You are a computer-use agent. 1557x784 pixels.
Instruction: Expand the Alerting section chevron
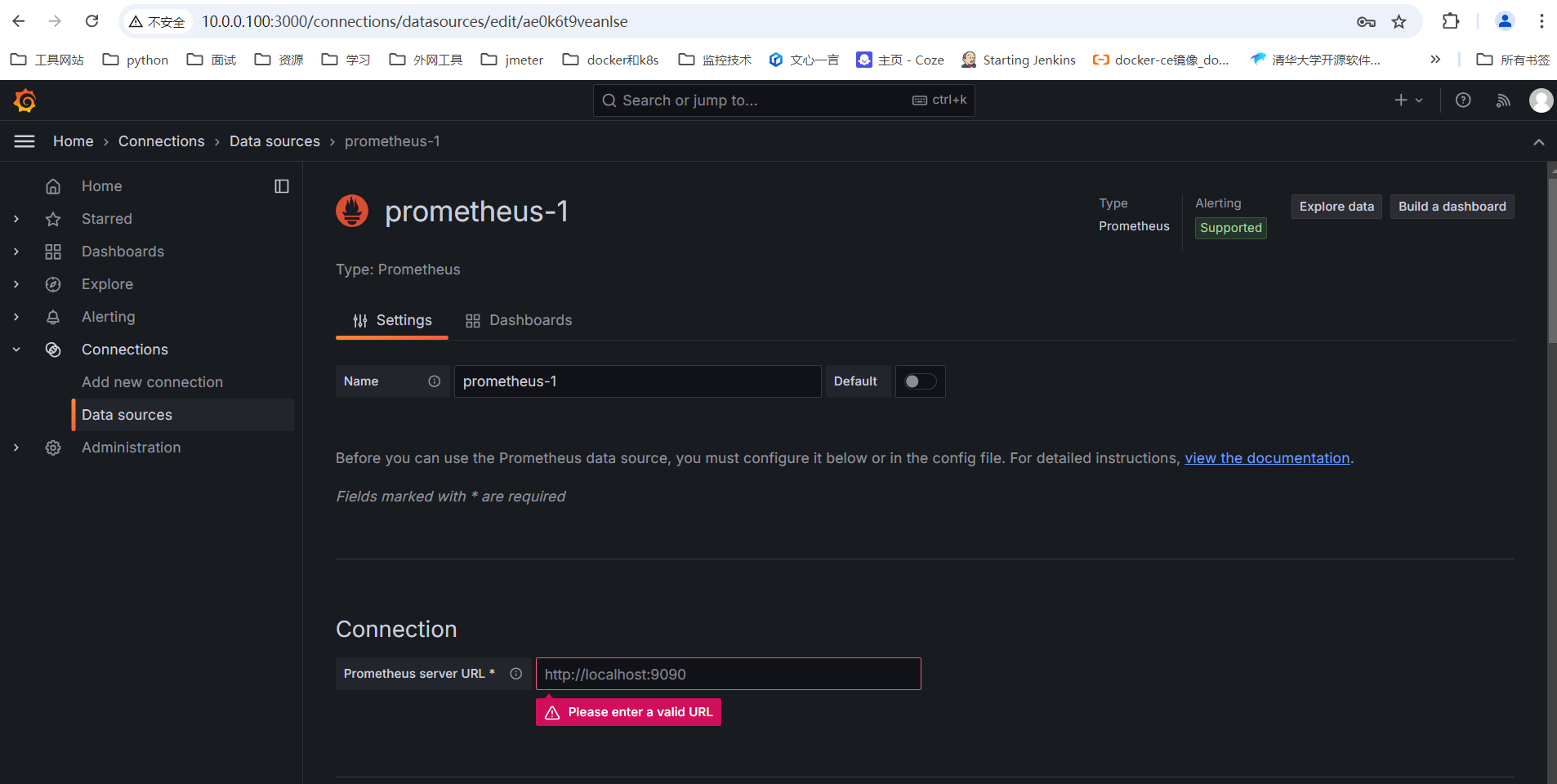click(x=16, y=317)
